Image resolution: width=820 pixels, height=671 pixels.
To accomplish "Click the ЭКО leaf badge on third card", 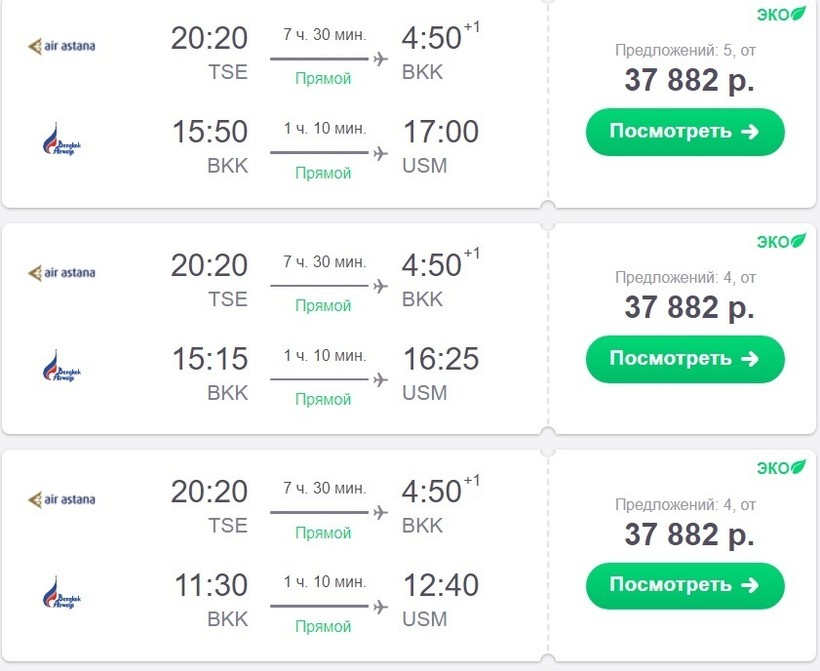I will click(780, 467).
